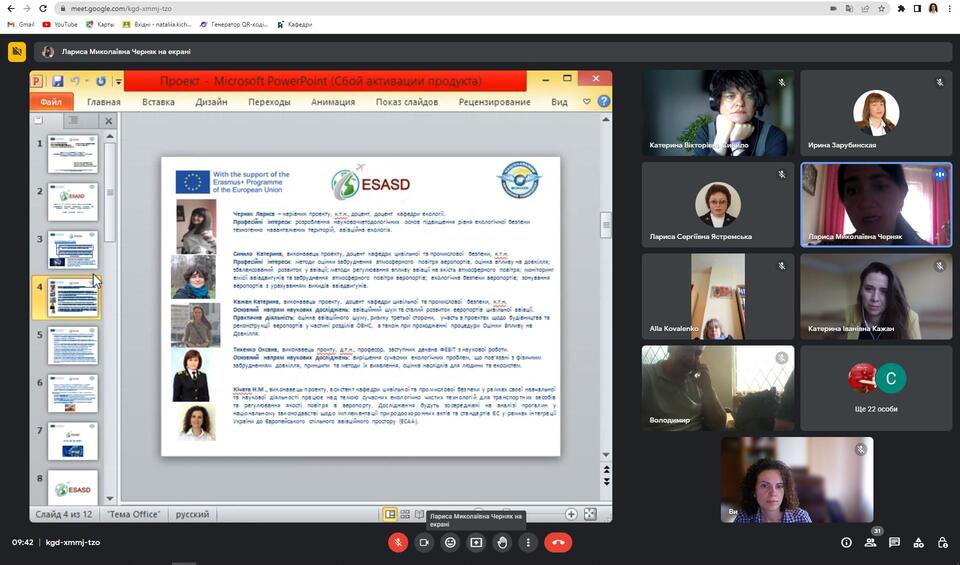Viewport: 960px width, 565px height.
Task: Open the activities icon
Action: coord(918,542)
